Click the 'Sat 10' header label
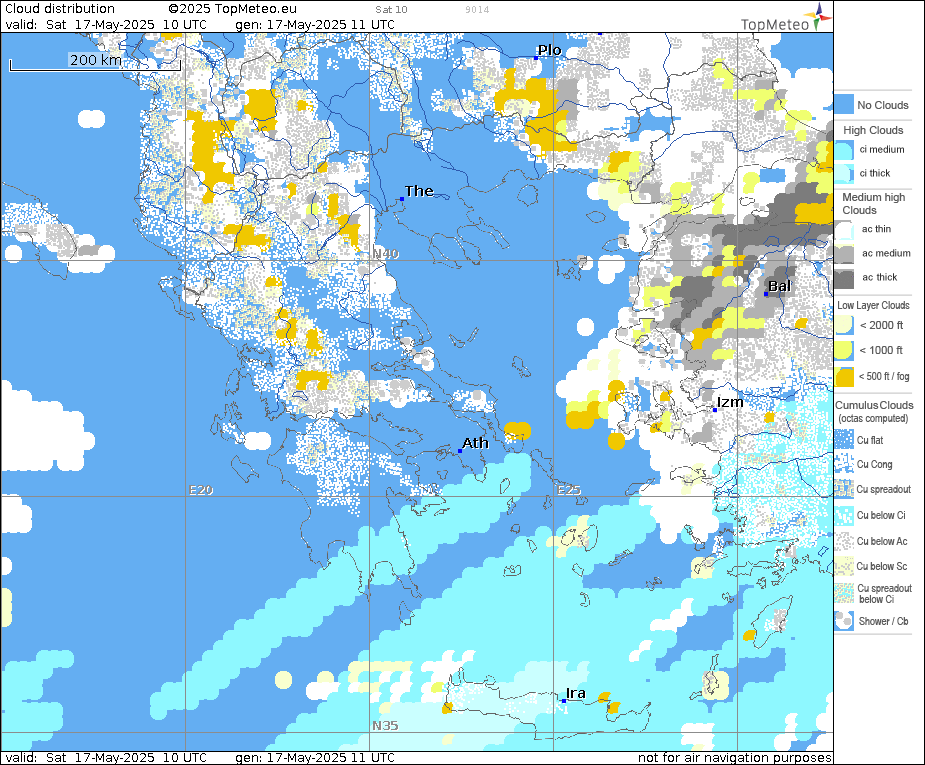 (391, 9)
